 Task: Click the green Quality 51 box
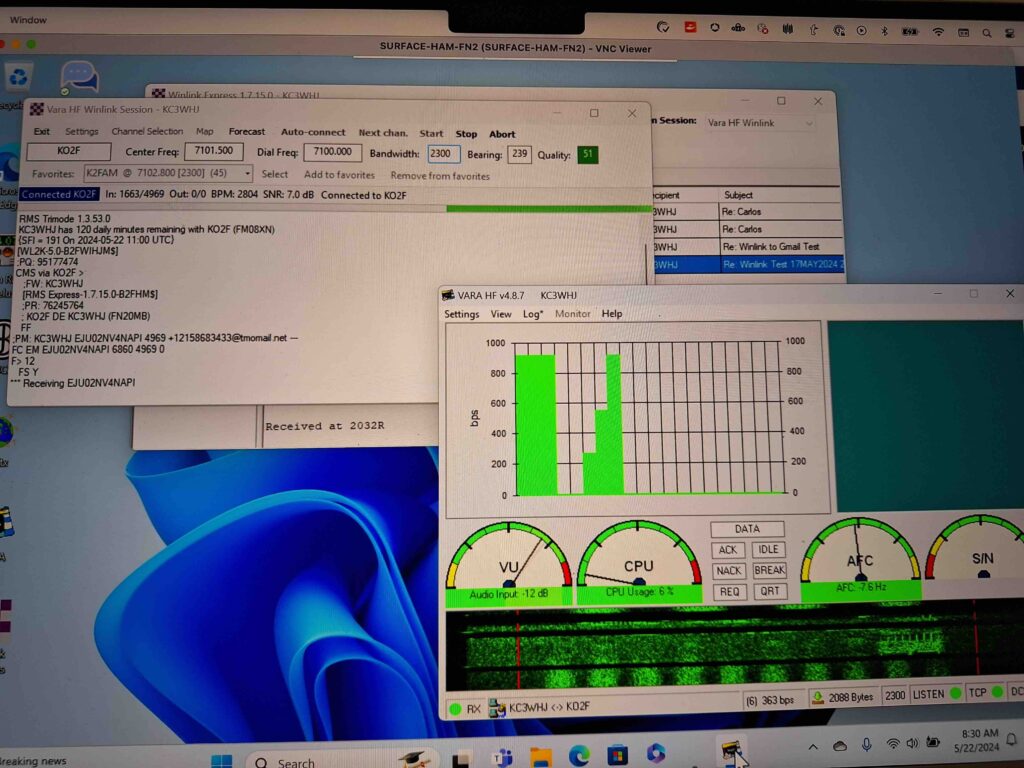(588, 155)
